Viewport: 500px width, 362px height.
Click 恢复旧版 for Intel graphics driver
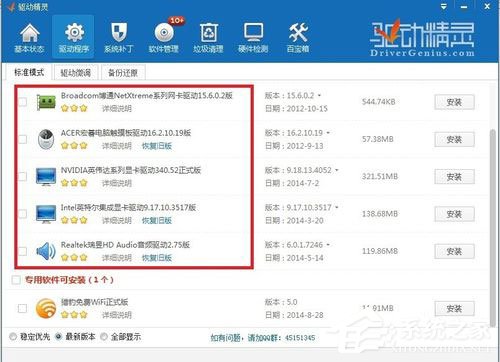point(157,221)
